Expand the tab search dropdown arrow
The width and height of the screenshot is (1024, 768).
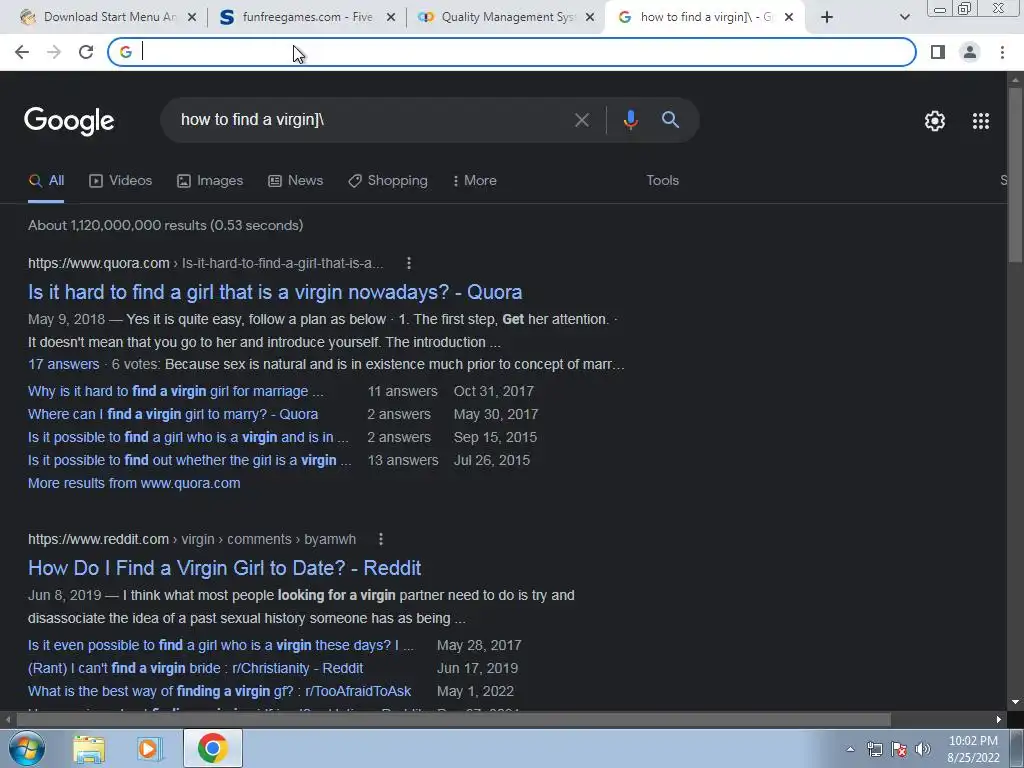coord(904,18)
